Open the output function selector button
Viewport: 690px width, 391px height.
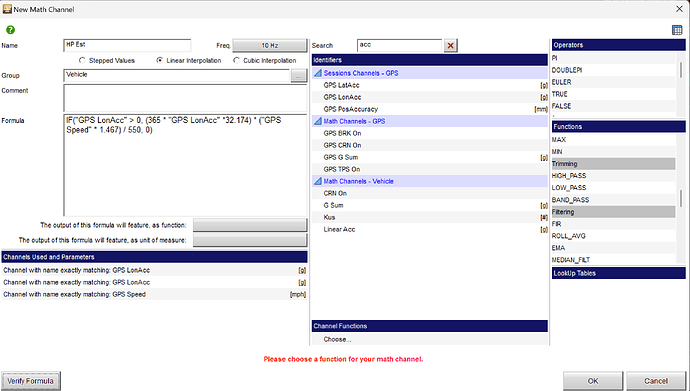[250, 225]
